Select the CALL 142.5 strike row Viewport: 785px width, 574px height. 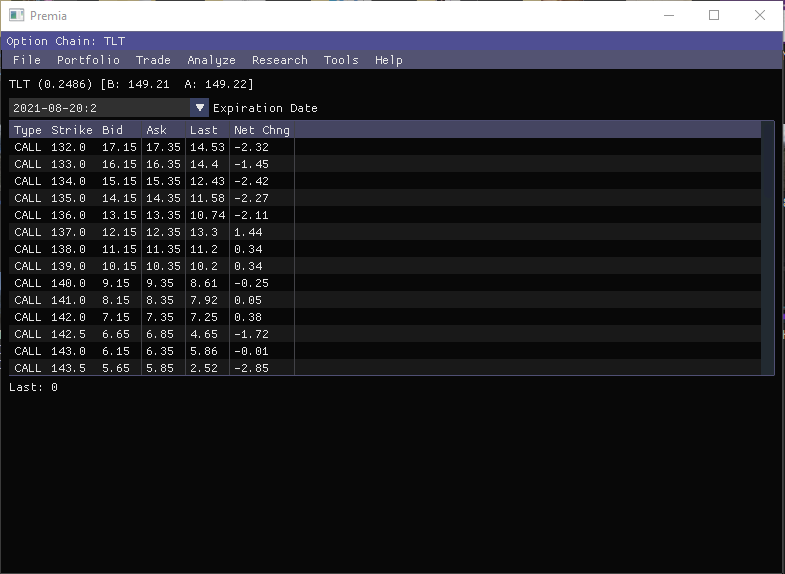[x=384, y=334]
